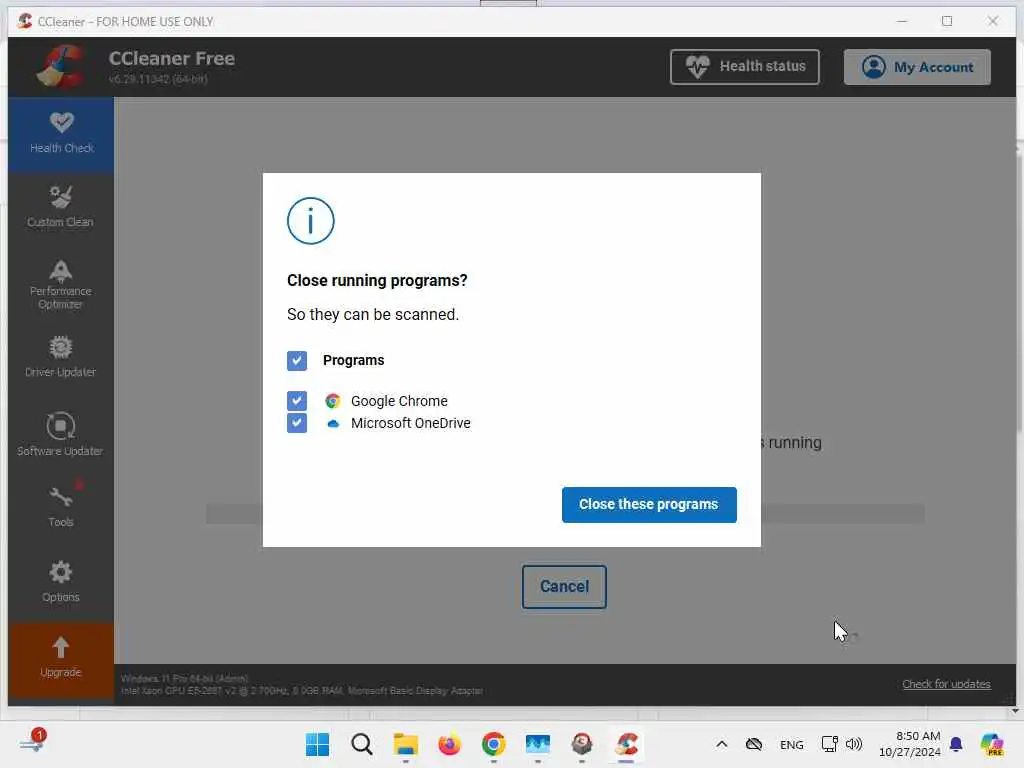Image resolution: width=1024 pixels, height=768 pixels.
Task: Open the widgets icon with red badge
Action: pos(33,742)
